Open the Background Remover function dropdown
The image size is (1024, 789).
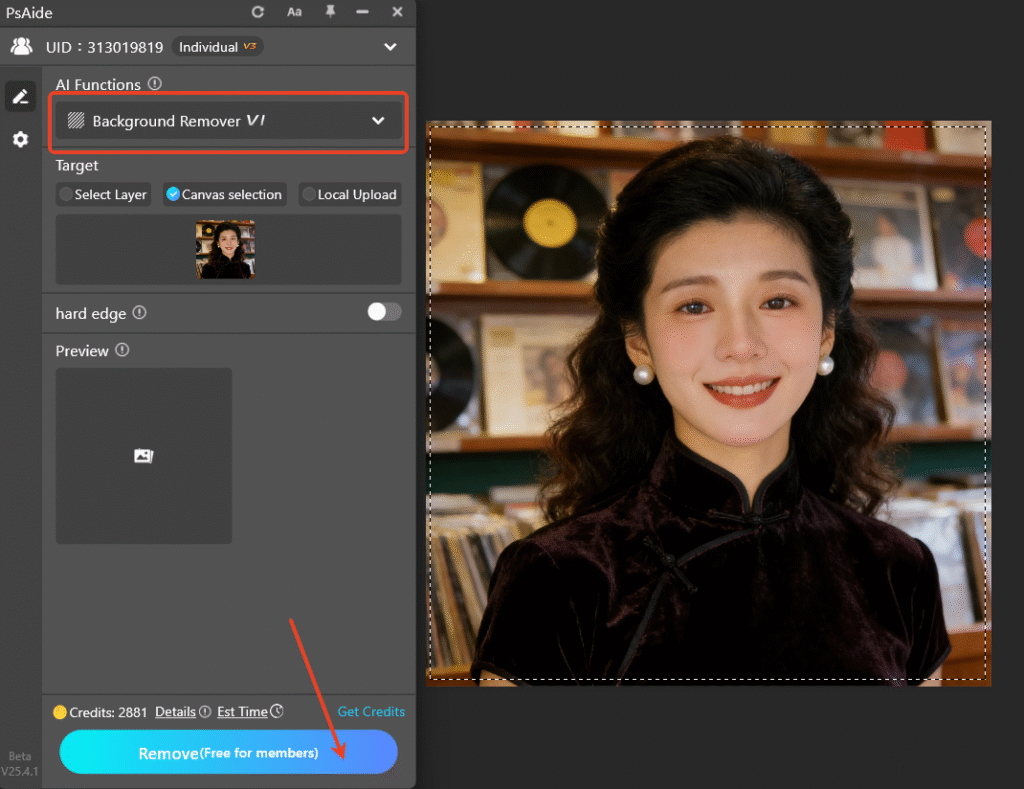[228, 120]
